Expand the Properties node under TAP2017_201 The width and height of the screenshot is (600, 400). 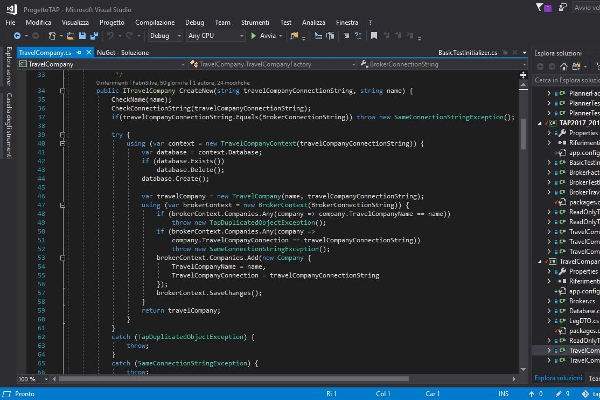click(549, 133)
